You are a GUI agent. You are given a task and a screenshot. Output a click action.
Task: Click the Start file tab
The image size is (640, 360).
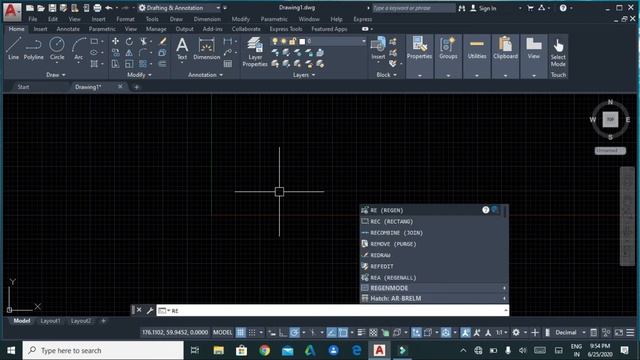coord(23,87)
